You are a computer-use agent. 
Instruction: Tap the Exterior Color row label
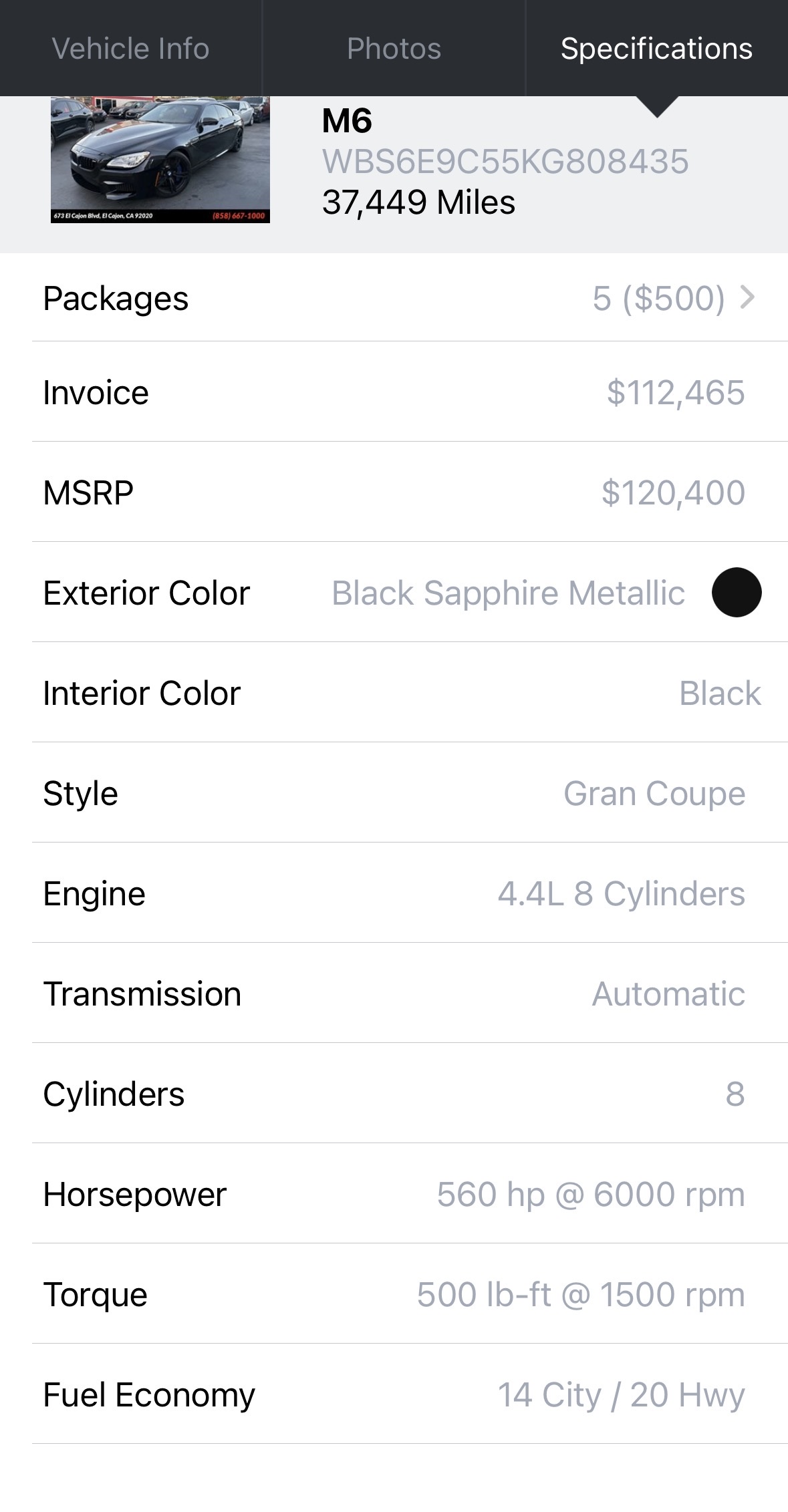pos(146,593)
